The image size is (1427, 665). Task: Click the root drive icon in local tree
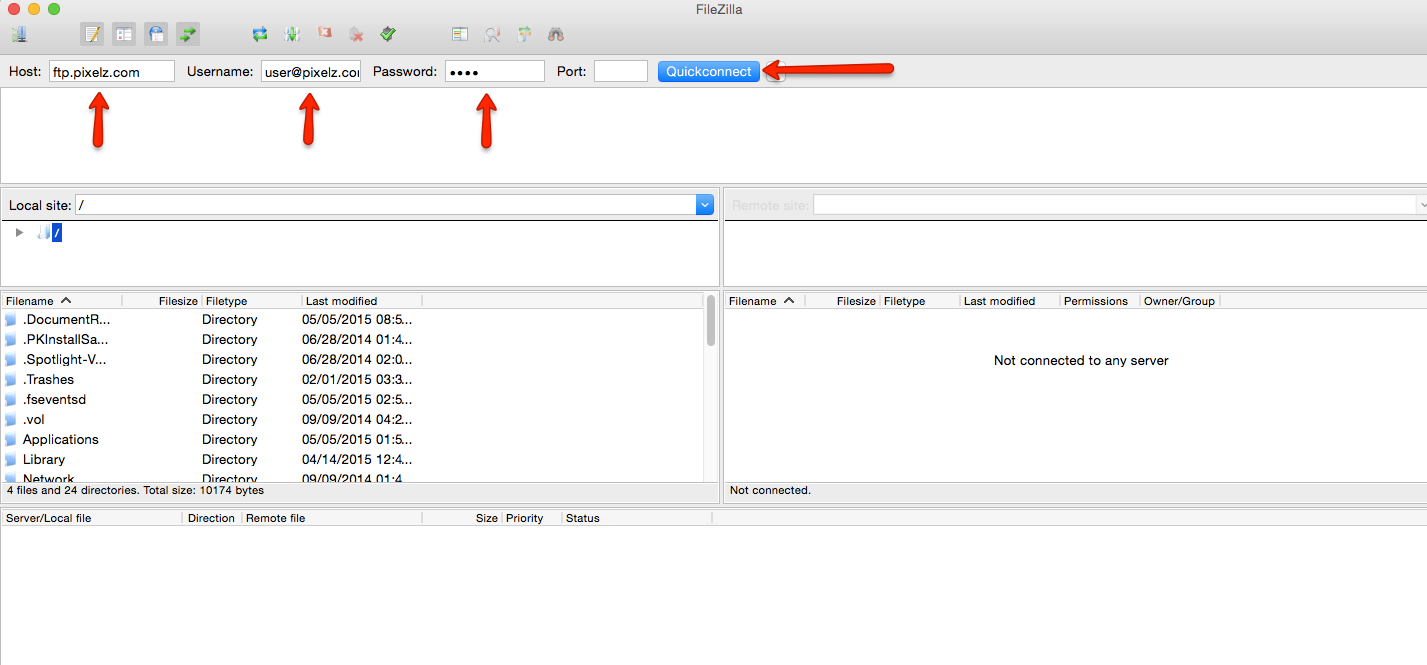coord(43,233)
